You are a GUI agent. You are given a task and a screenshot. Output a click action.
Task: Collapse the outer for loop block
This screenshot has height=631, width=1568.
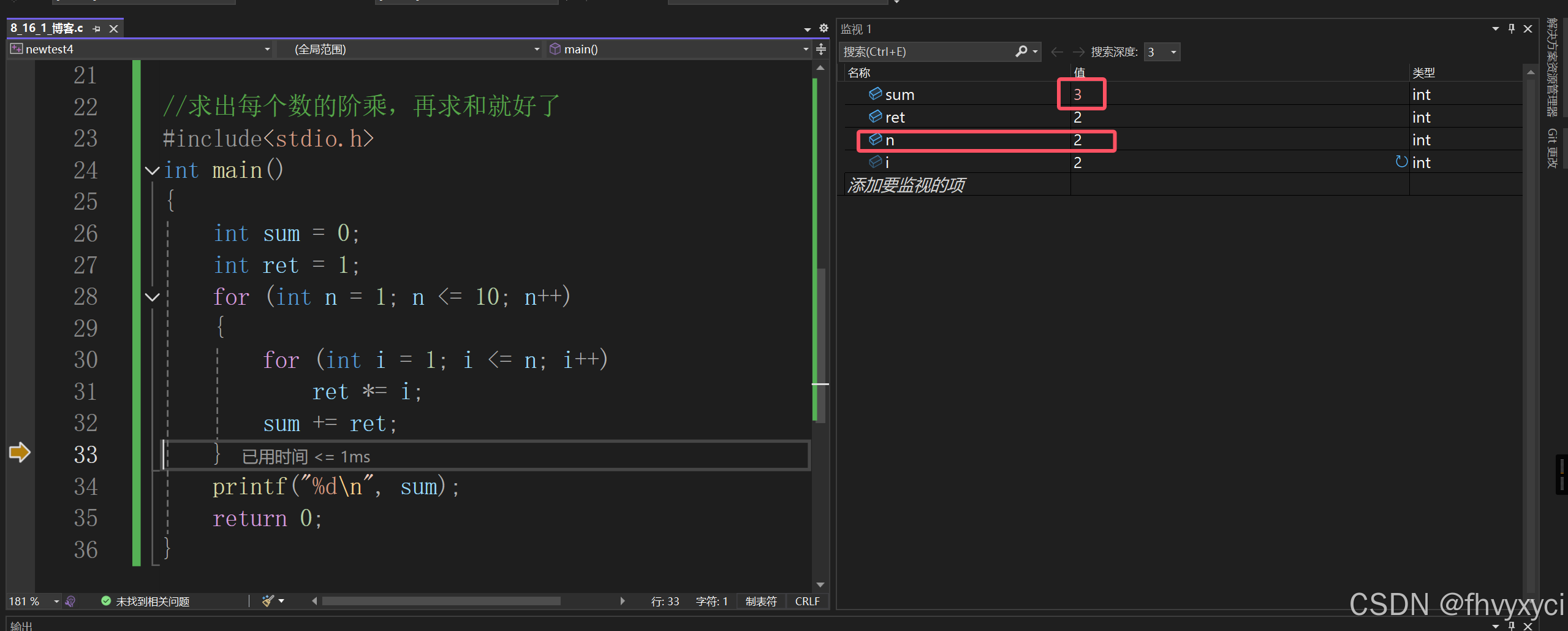click(152, 297)
